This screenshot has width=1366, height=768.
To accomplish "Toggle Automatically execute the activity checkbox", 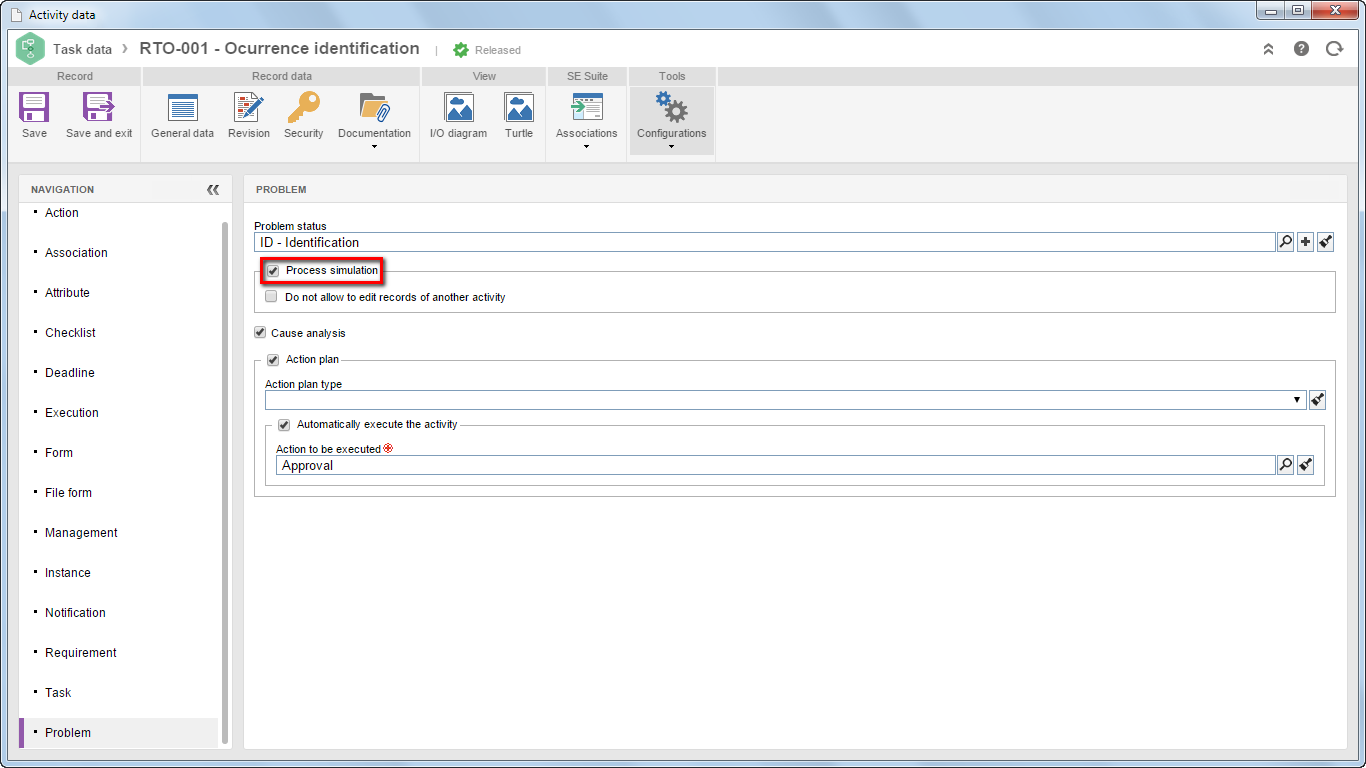I will pyautogui.click(x=284, y=425).
